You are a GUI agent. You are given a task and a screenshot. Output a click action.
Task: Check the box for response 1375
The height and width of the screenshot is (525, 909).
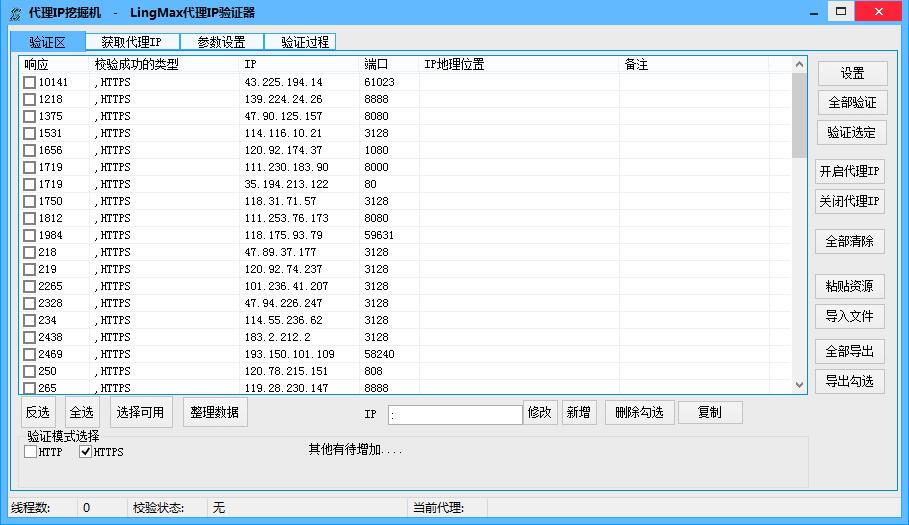click(x=30, y=116)
